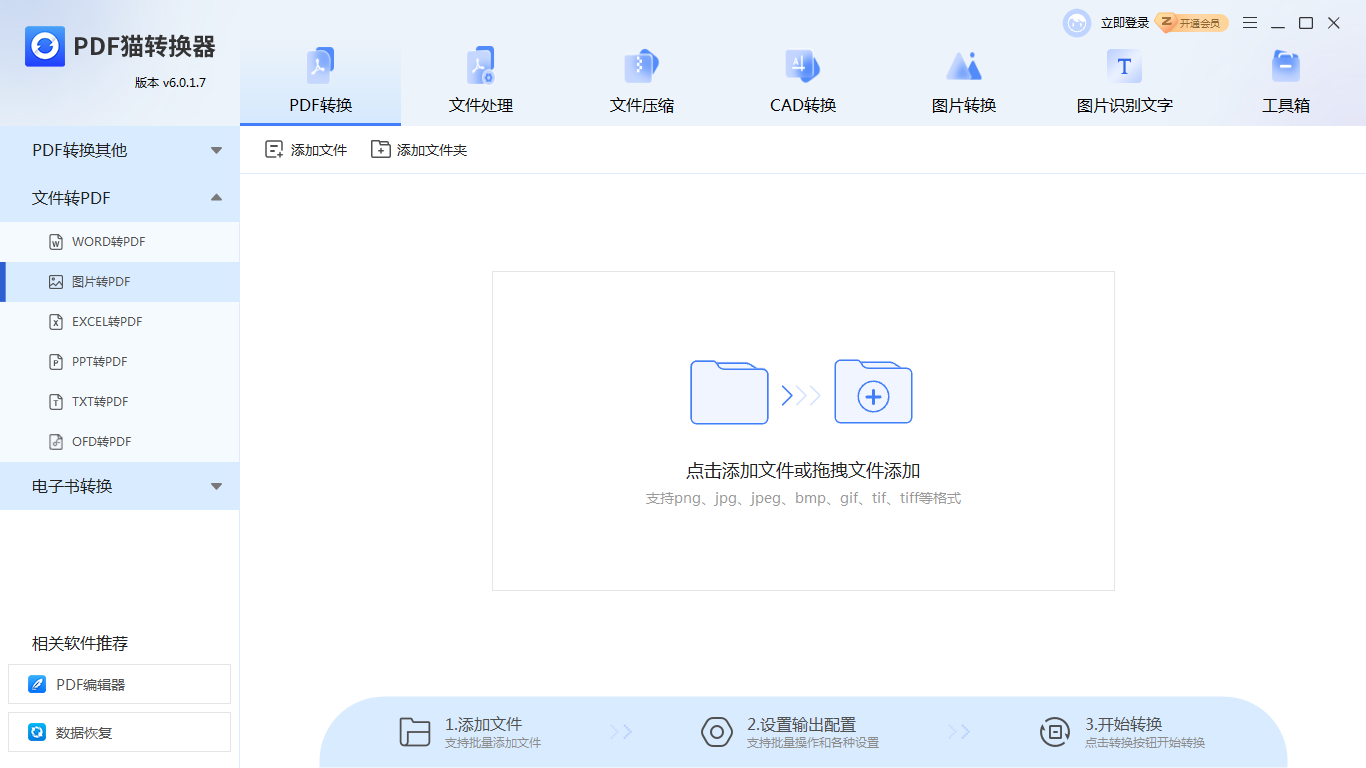Click the supported formats hint text
This screenshot has height=768, width=1366.
click(803, 498)
